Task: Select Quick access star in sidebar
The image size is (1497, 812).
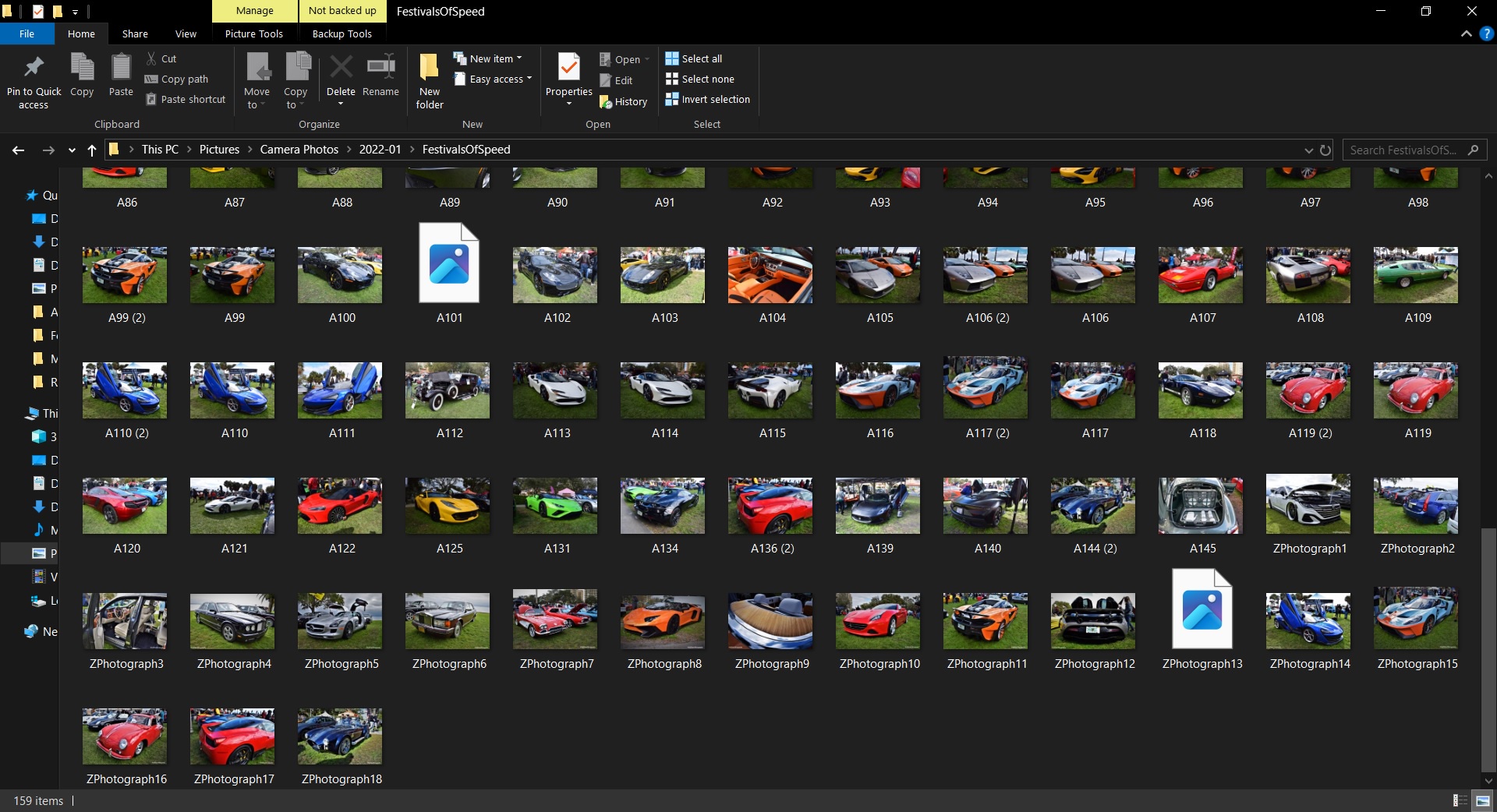Action: click(x=32, y=196)
